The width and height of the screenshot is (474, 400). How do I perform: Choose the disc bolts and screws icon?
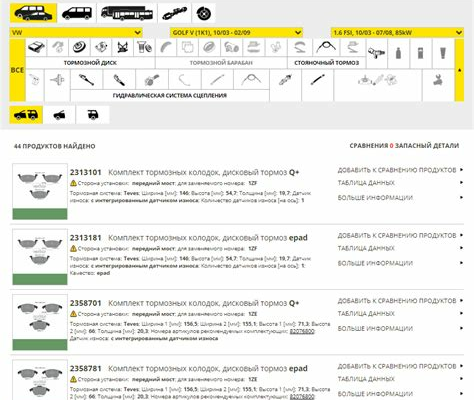coord(144,47)
